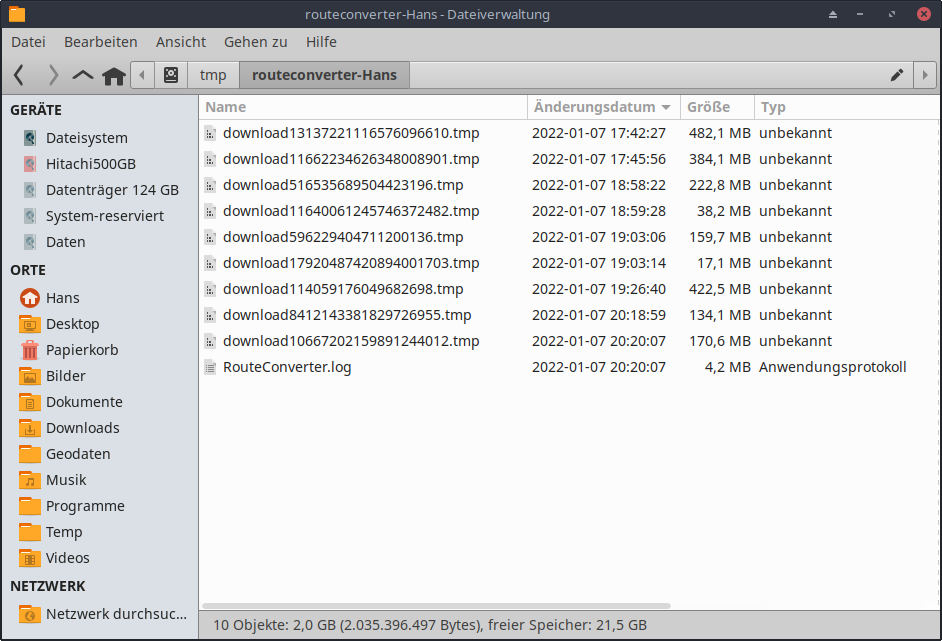942x641 pixels.
Task: Open the Datei menu
Action: [28, 42]
